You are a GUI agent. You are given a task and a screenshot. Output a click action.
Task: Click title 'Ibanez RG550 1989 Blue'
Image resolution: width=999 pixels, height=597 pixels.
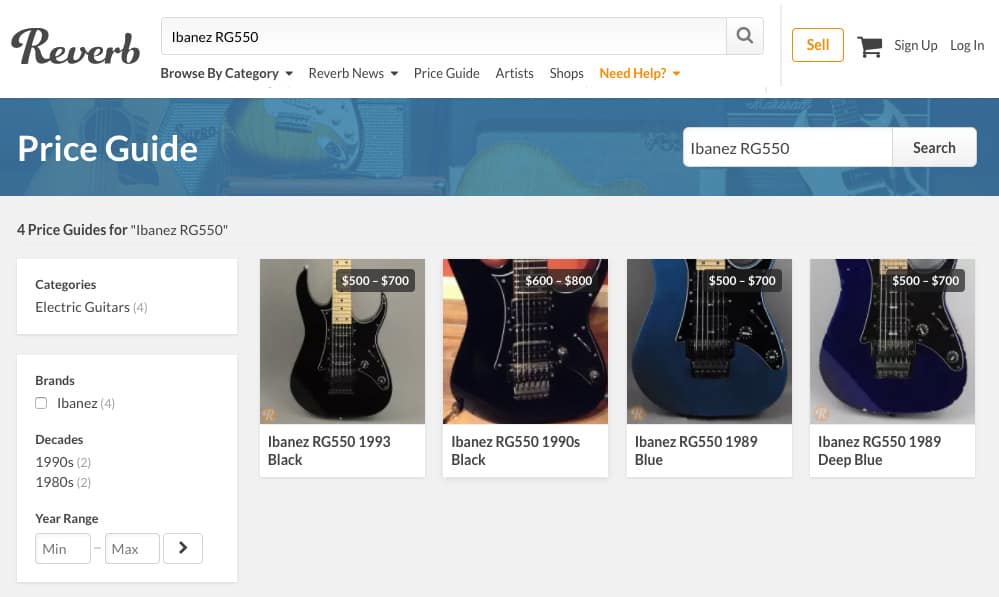pos(696,450)
